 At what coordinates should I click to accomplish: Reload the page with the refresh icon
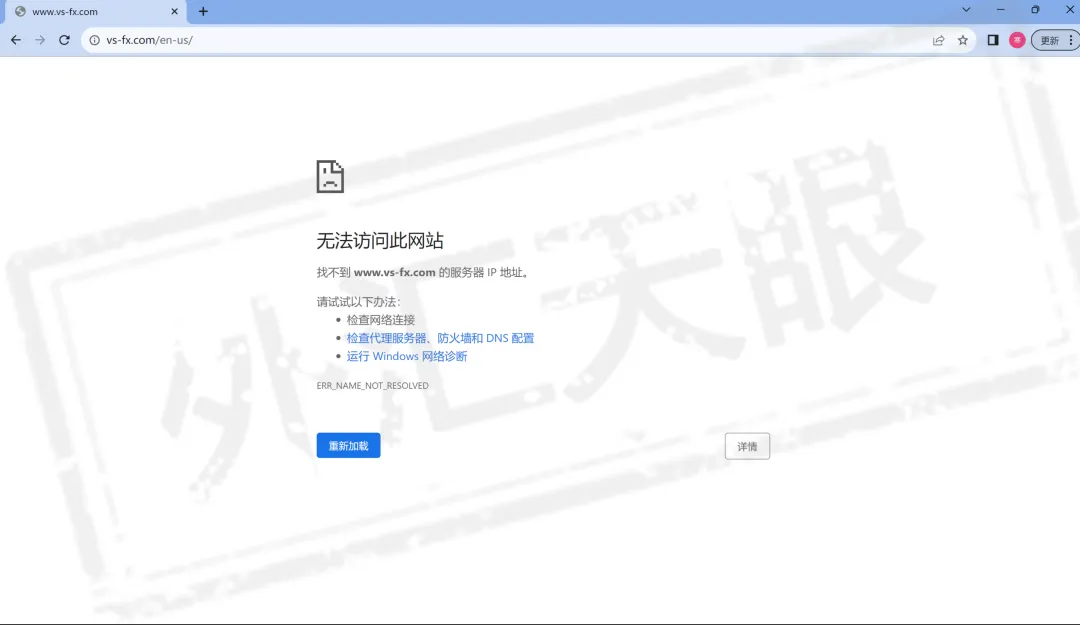pyautogui.click(x=64, y=40)
